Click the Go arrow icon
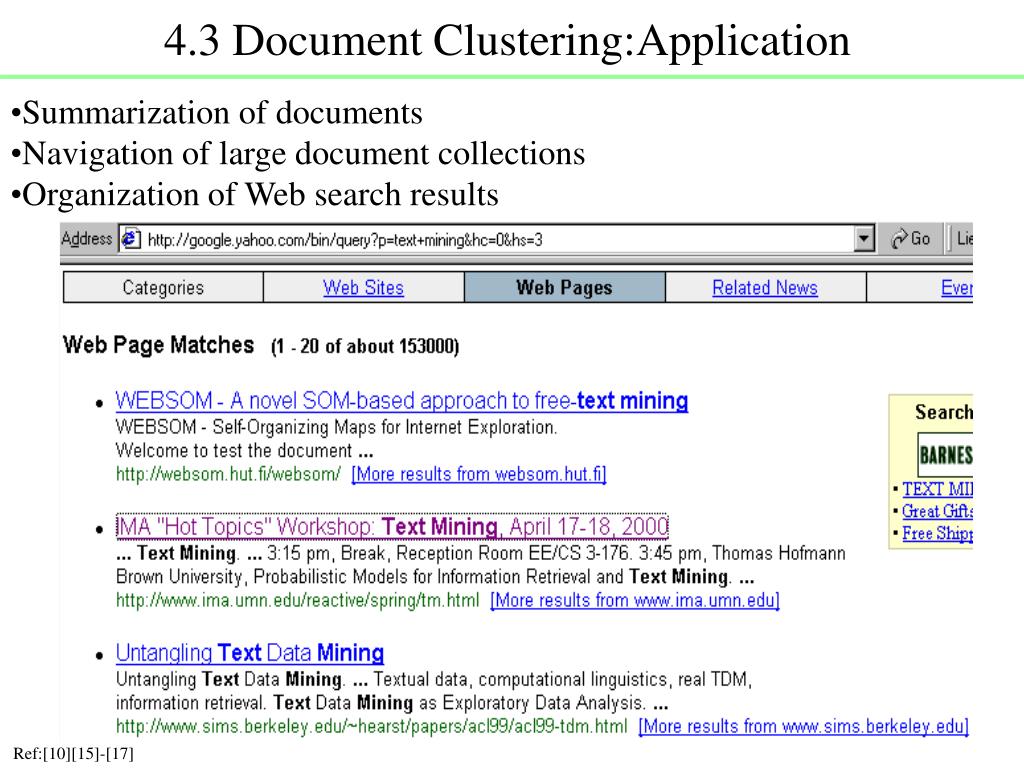Viewport: 1024px width, 768px height. [x=899, y=239]
